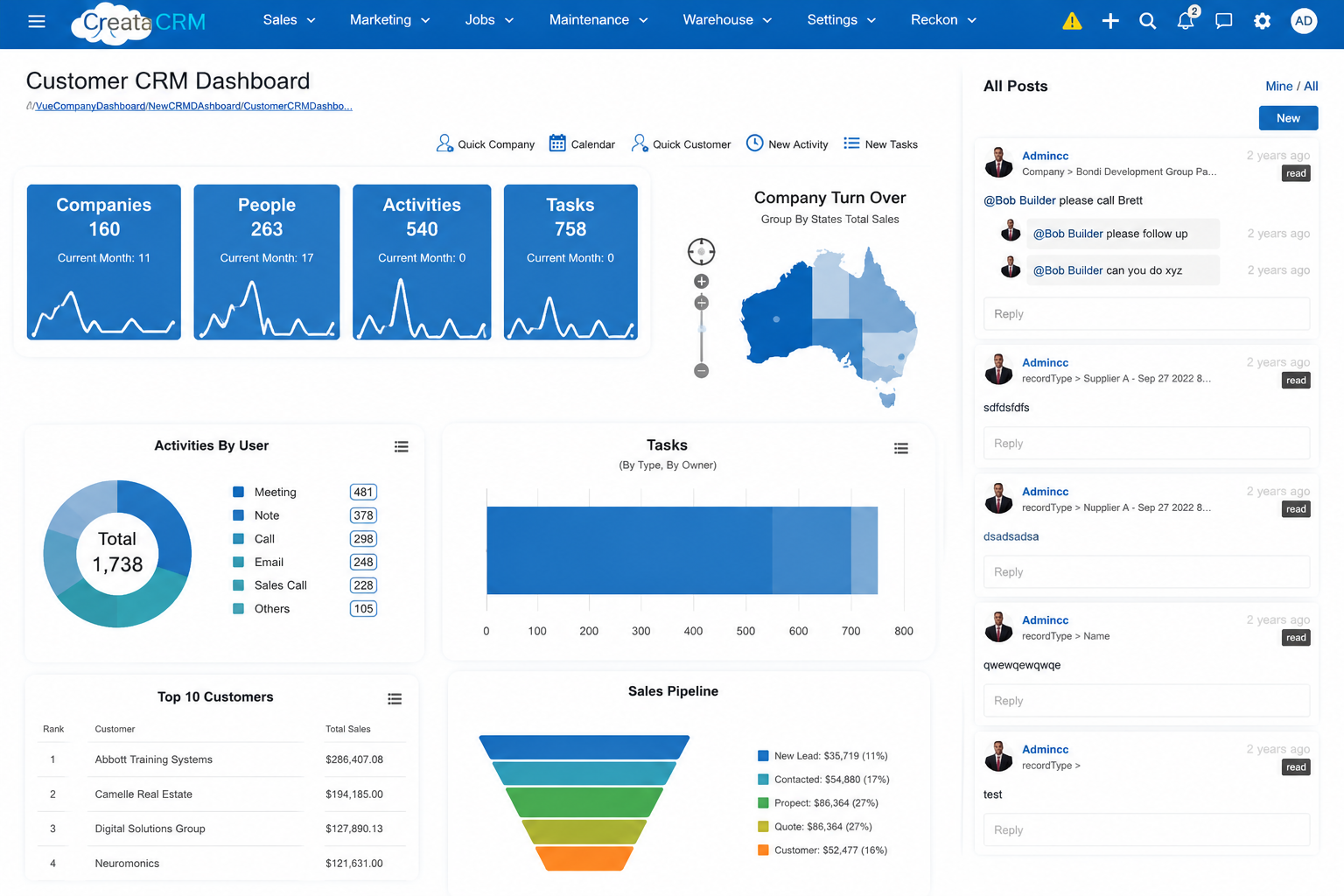Click the Quick Customer person icon
The width and height of the screenshot is (1344, 896).
point(640,143)
